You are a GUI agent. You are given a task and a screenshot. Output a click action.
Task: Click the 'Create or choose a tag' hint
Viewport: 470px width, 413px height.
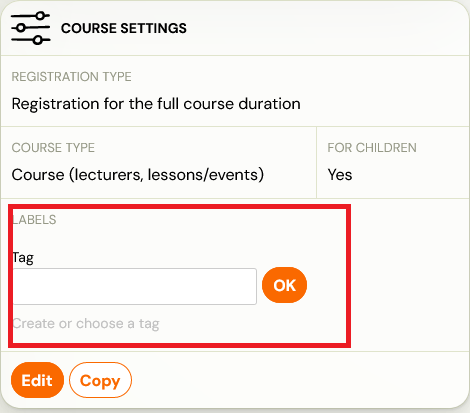point(86,324)
